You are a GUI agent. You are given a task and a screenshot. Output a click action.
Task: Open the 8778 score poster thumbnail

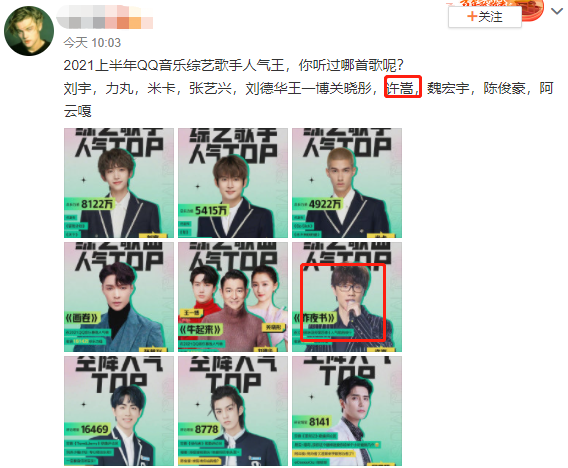click(x=233, y=411)
